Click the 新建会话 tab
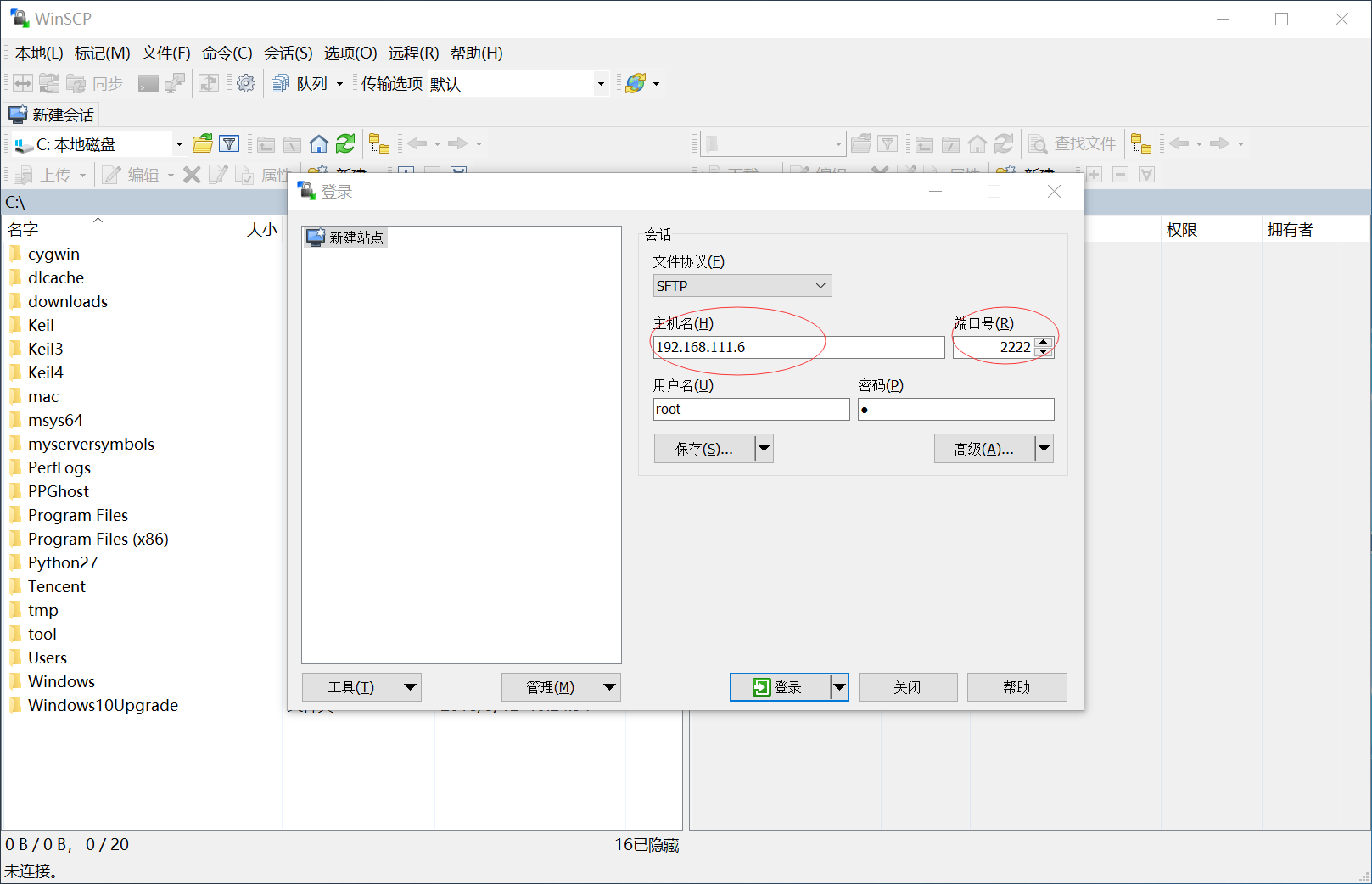The width and height of the screenshot is (1372, 884). (53, 115)
